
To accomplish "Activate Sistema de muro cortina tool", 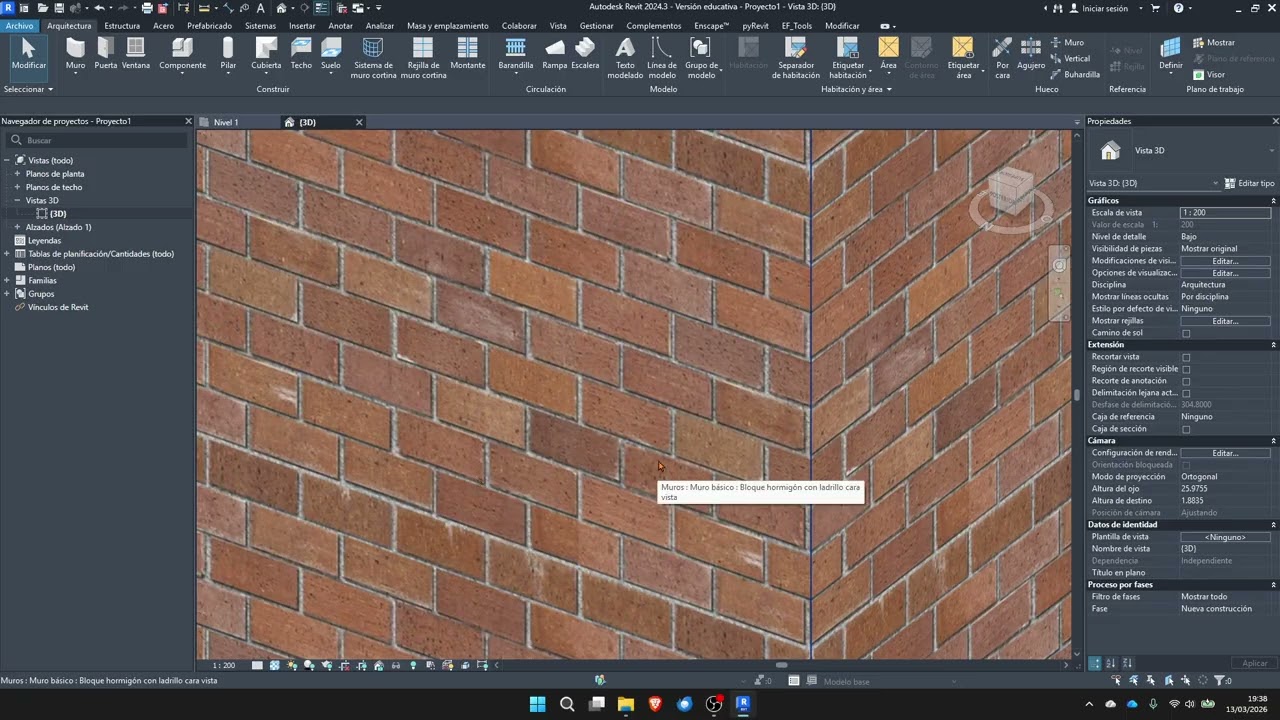I will click(373, 58).
